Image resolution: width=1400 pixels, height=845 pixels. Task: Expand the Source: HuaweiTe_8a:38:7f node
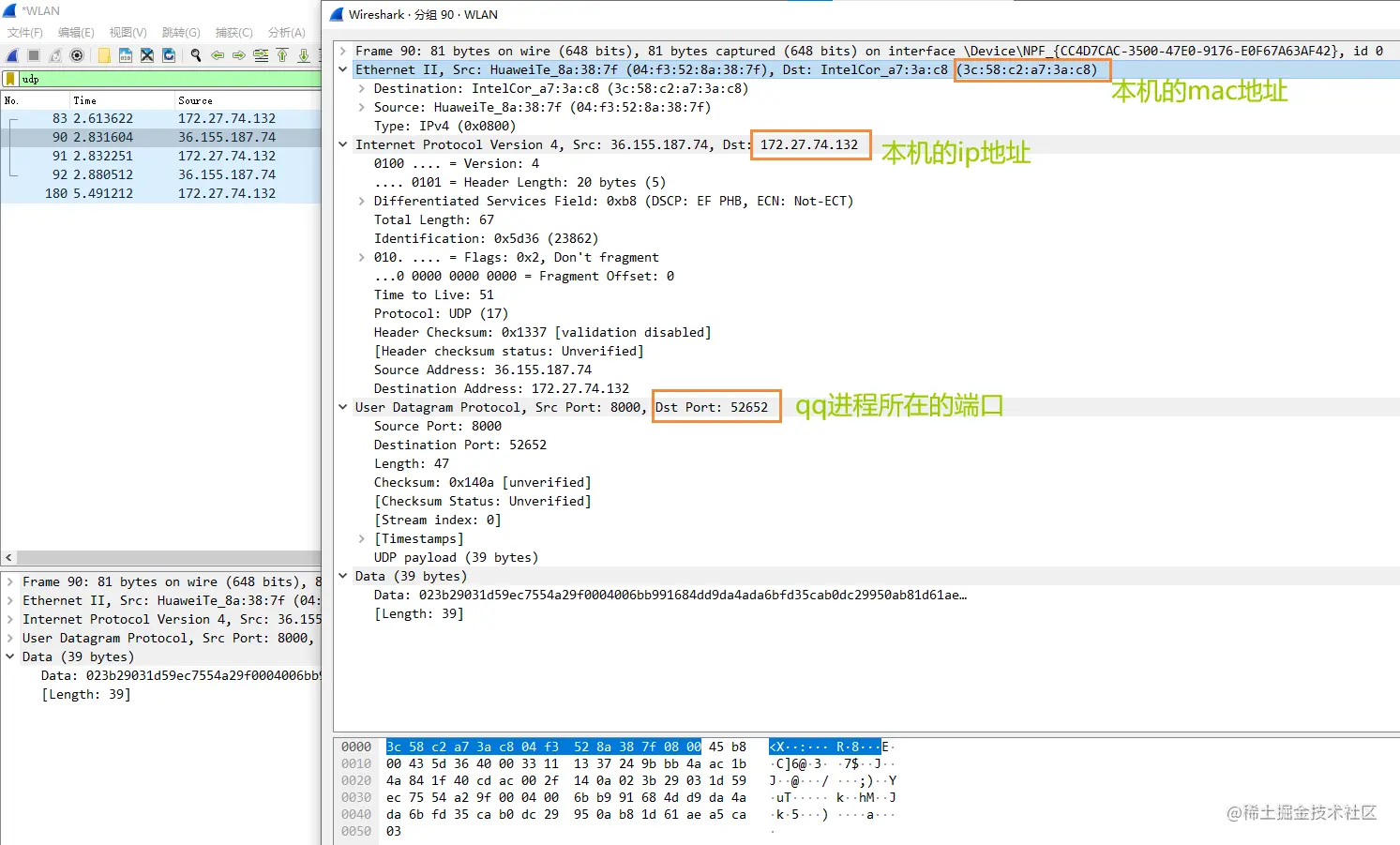[362, 107]
